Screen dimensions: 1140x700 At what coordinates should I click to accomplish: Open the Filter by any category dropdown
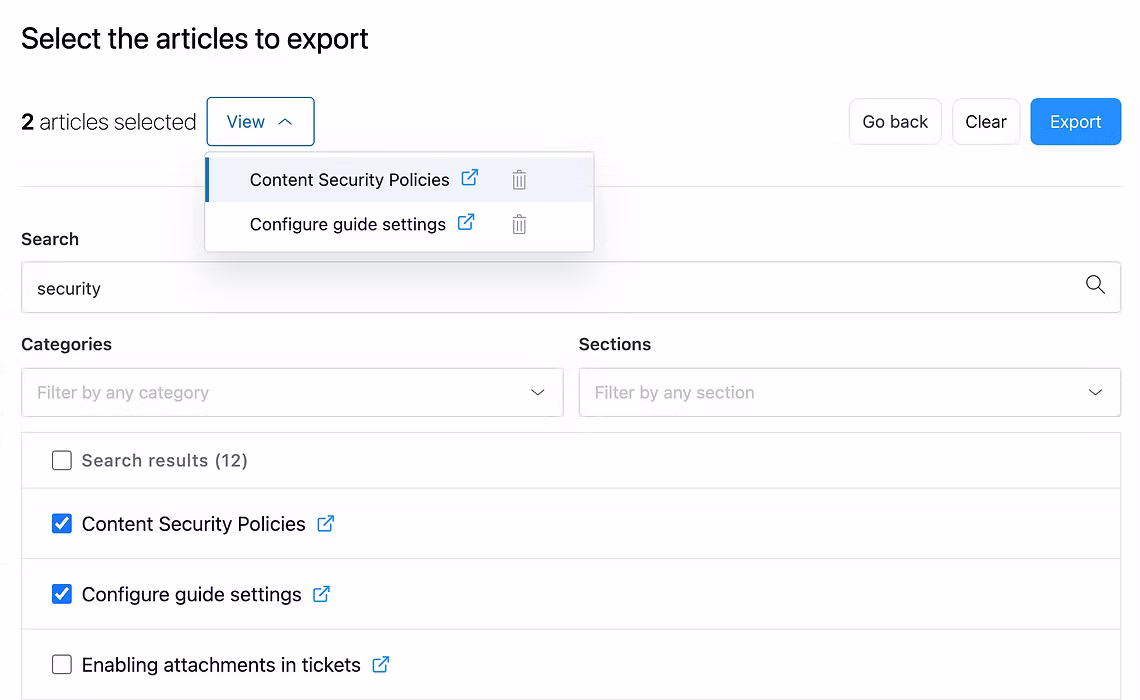click(x=292, y=393)
